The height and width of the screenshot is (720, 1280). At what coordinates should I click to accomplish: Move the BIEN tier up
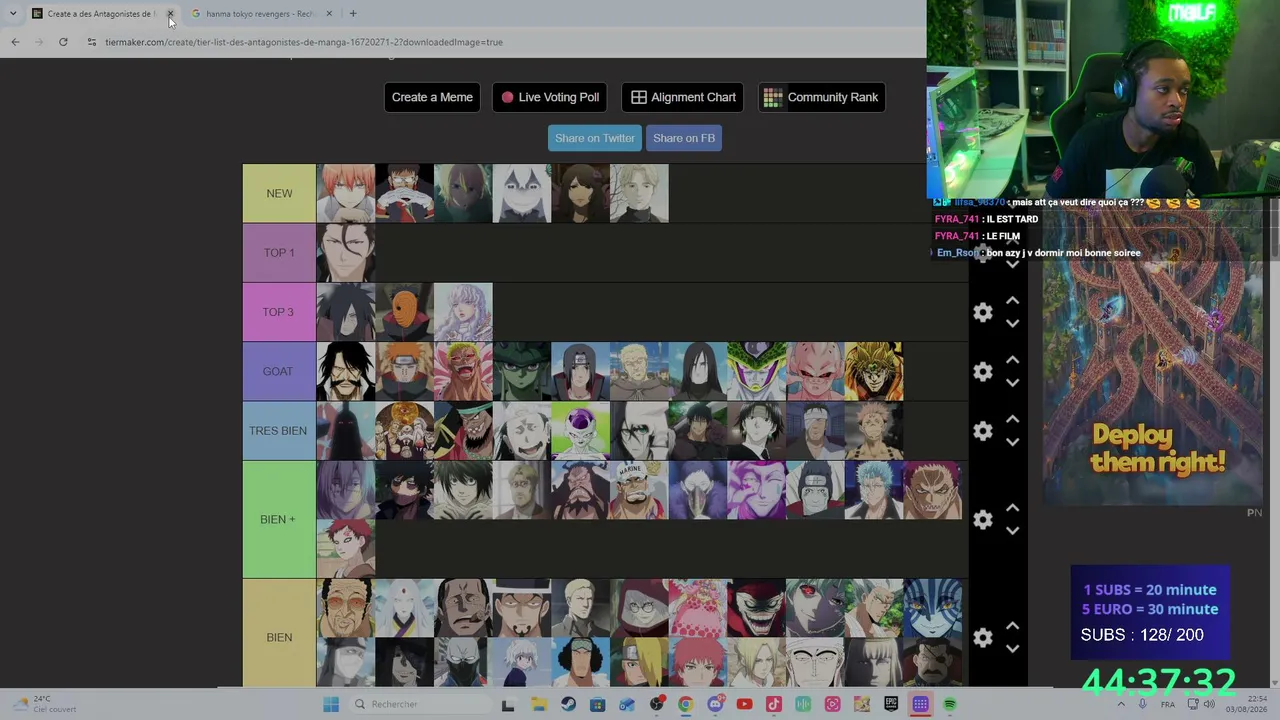click(x=1012, y=625)
